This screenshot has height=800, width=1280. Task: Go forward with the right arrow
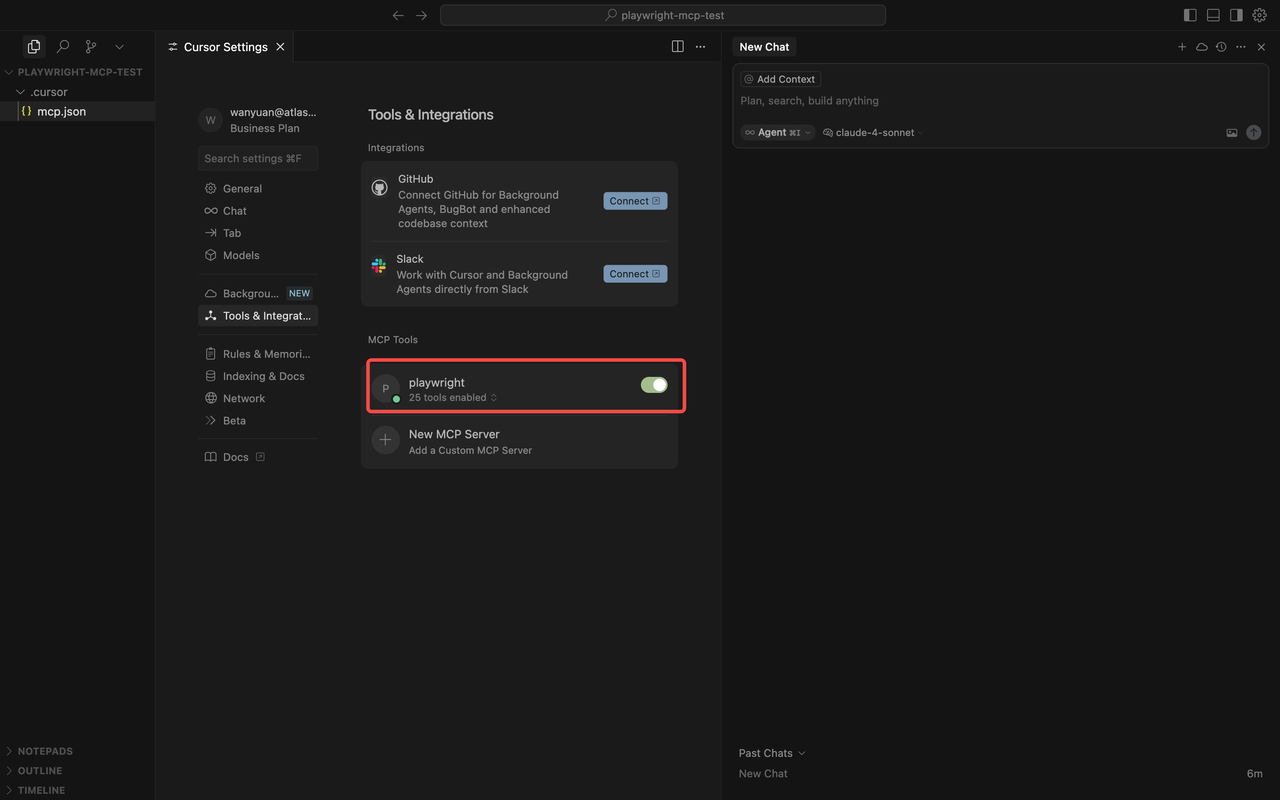click(421, 15)
